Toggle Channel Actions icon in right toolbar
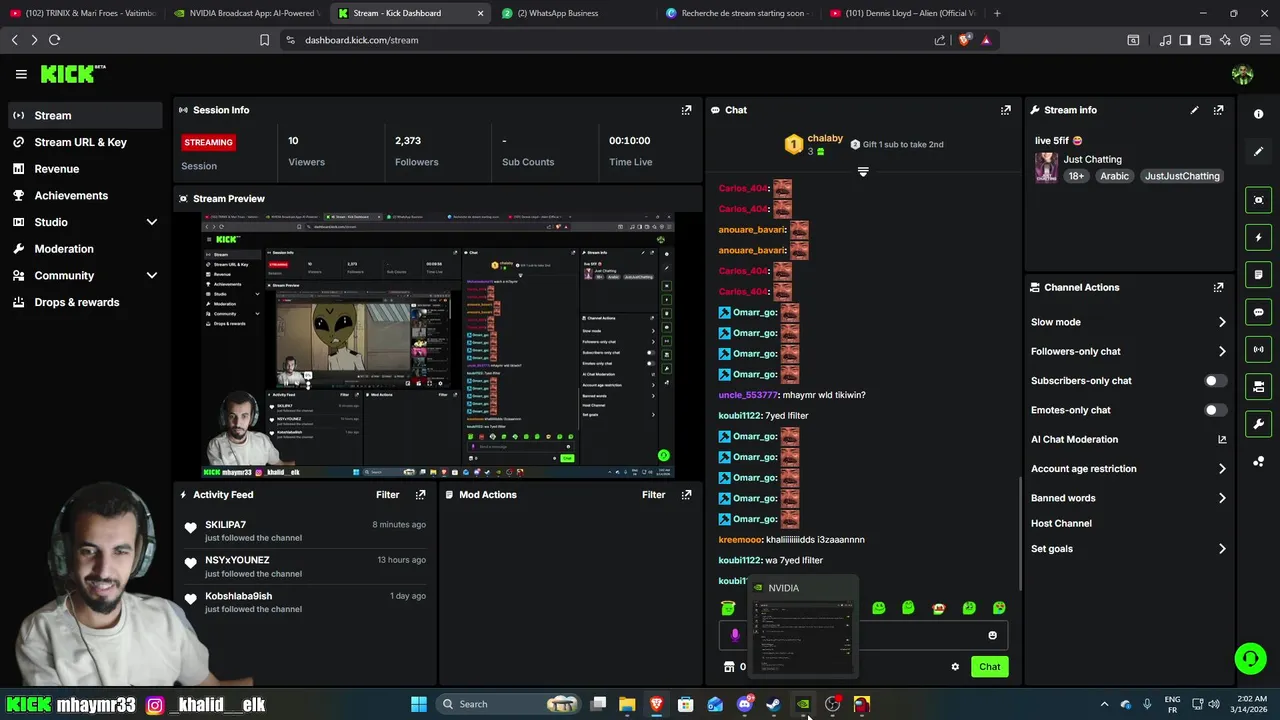 [x=1259, y=386]
